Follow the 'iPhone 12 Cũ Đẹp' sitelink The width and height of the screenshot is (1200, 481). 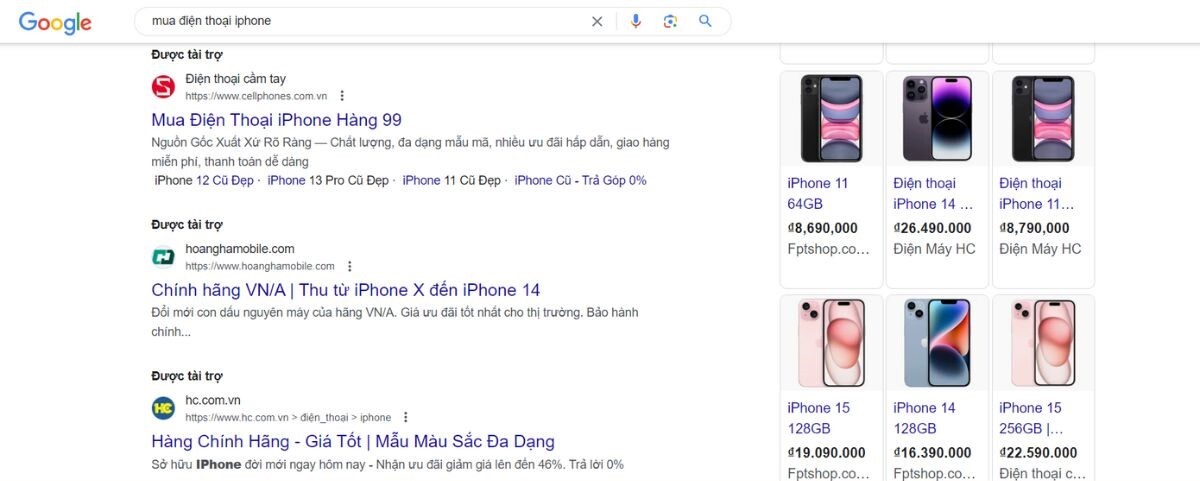pyautogui.click(x=204, y=180)
